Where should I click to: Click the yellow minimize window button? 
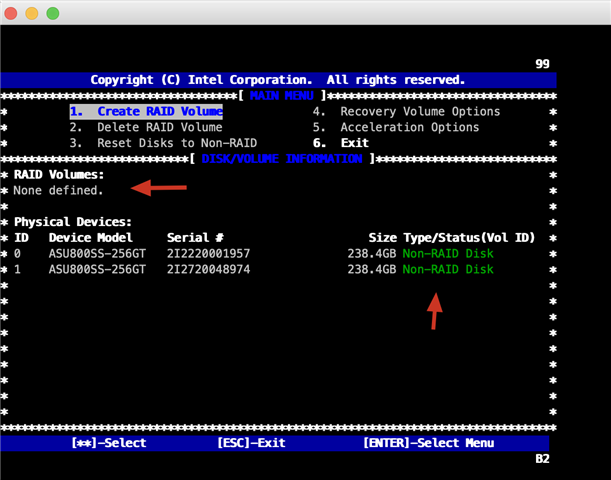tap(32, 13)
